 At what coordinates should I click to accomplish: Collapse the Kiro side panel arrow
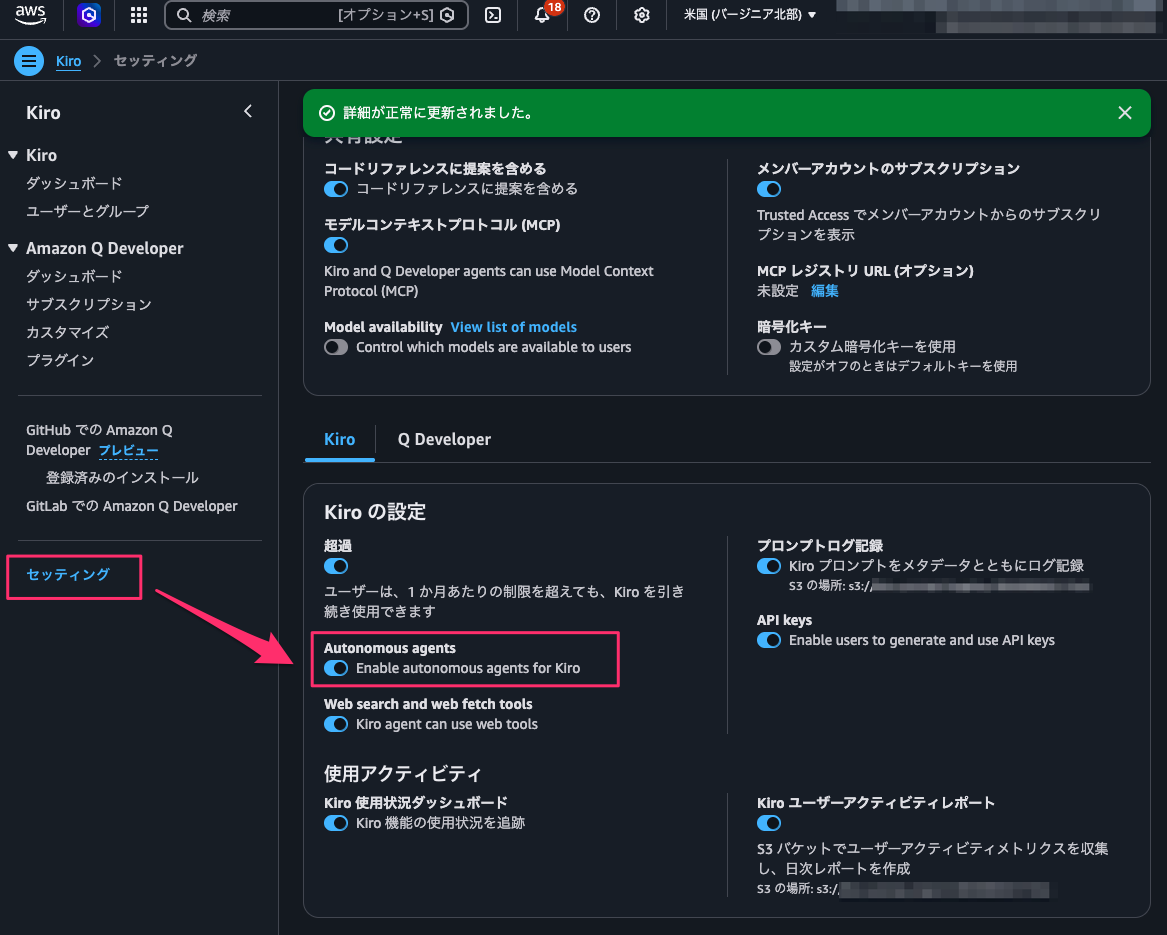(248, 112)
